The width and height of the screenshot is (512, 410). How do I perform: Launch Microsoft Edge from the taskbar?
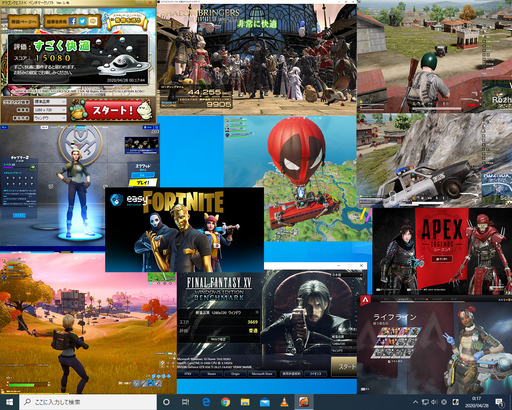206,402
